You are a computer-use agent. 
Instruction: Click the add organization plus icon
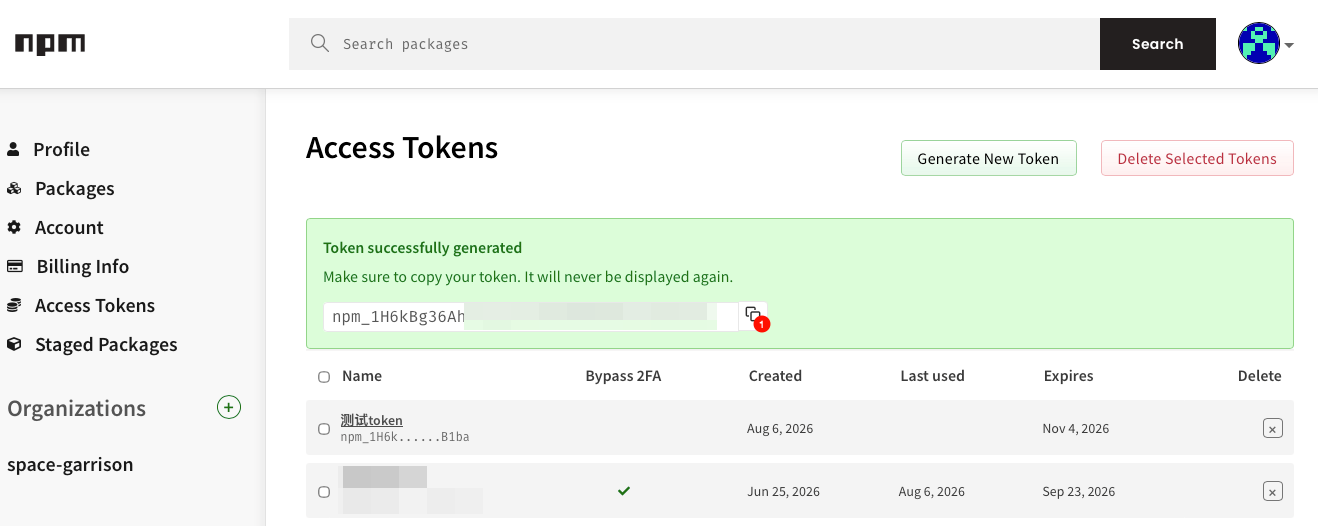click(x=229, y=407)
